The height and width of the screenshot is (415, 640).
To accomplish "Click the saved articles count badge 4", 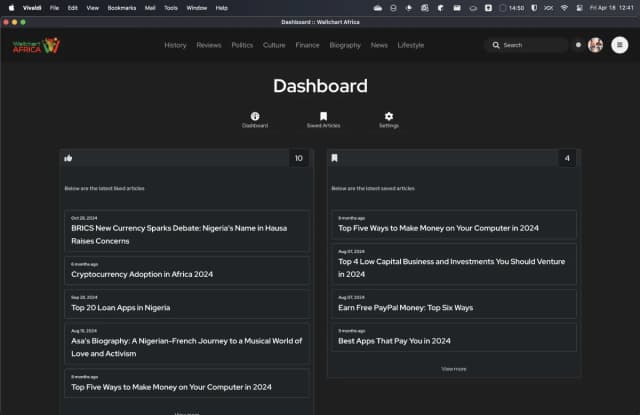I will point(567,158).
